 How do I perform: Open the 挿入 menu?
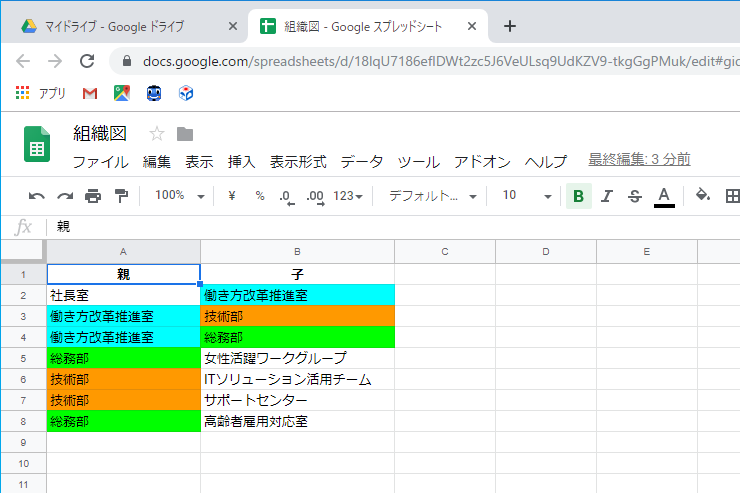(242, 162)
